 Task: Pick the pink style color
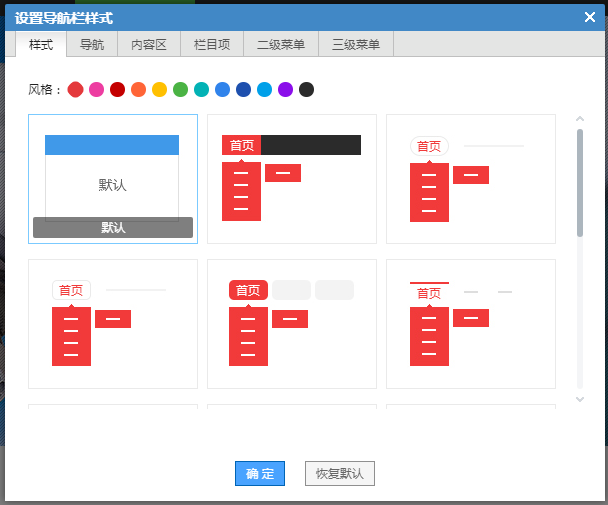pos(97,90)
